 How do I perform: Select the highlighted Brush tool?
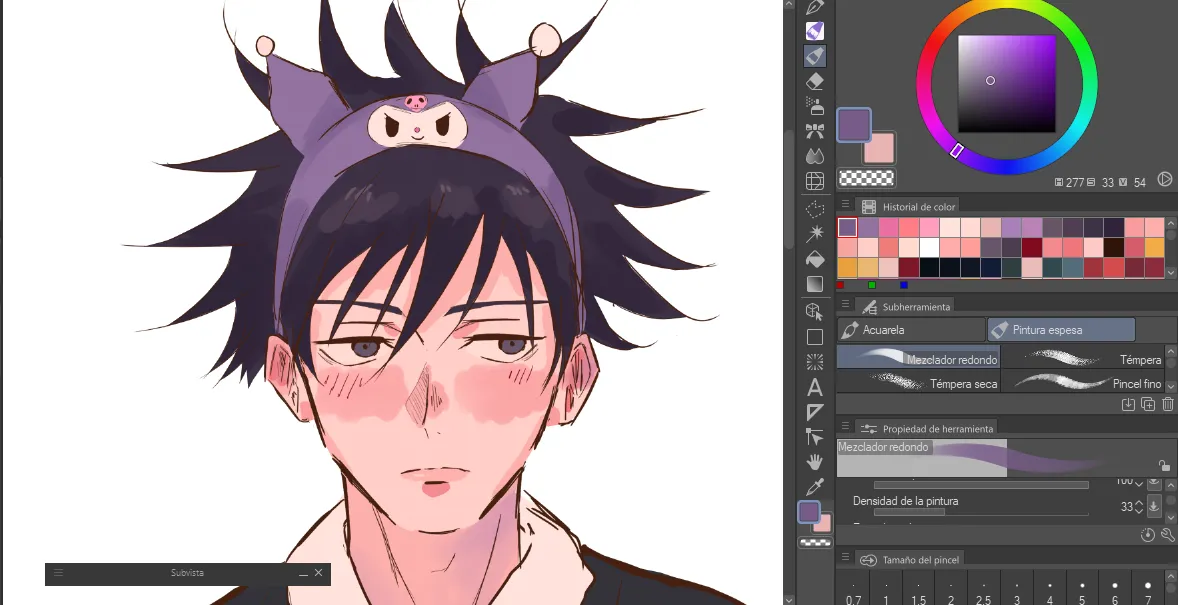[814, 56]
